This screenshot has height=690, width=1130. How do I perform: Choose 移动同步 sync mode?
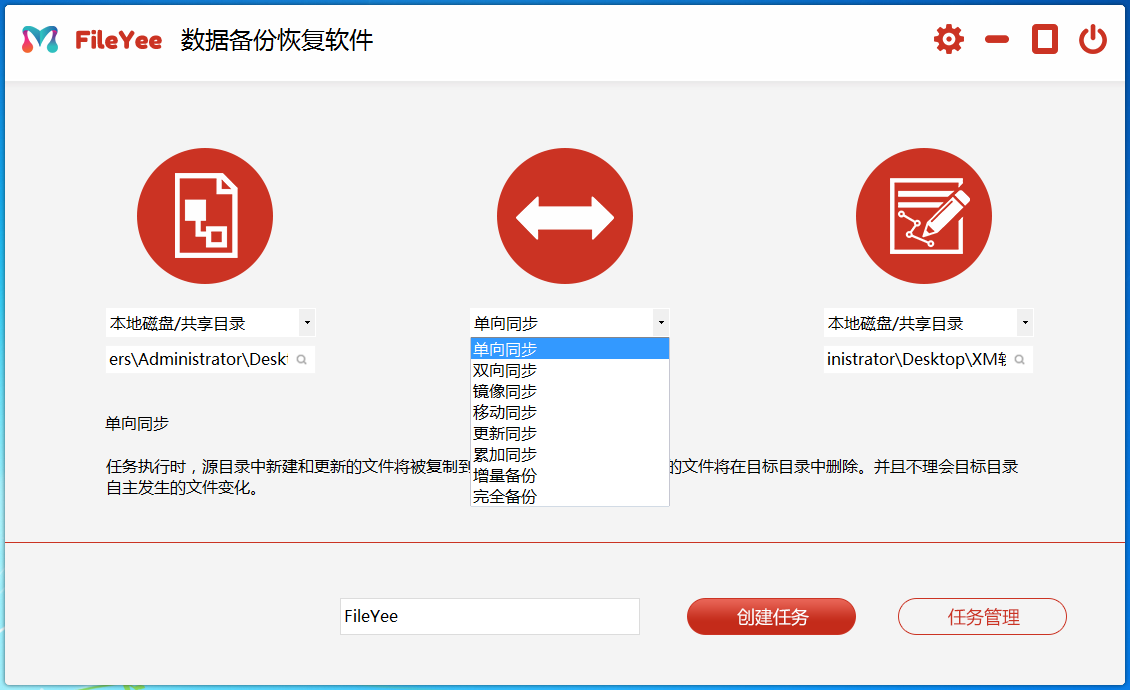coord(504,411)
